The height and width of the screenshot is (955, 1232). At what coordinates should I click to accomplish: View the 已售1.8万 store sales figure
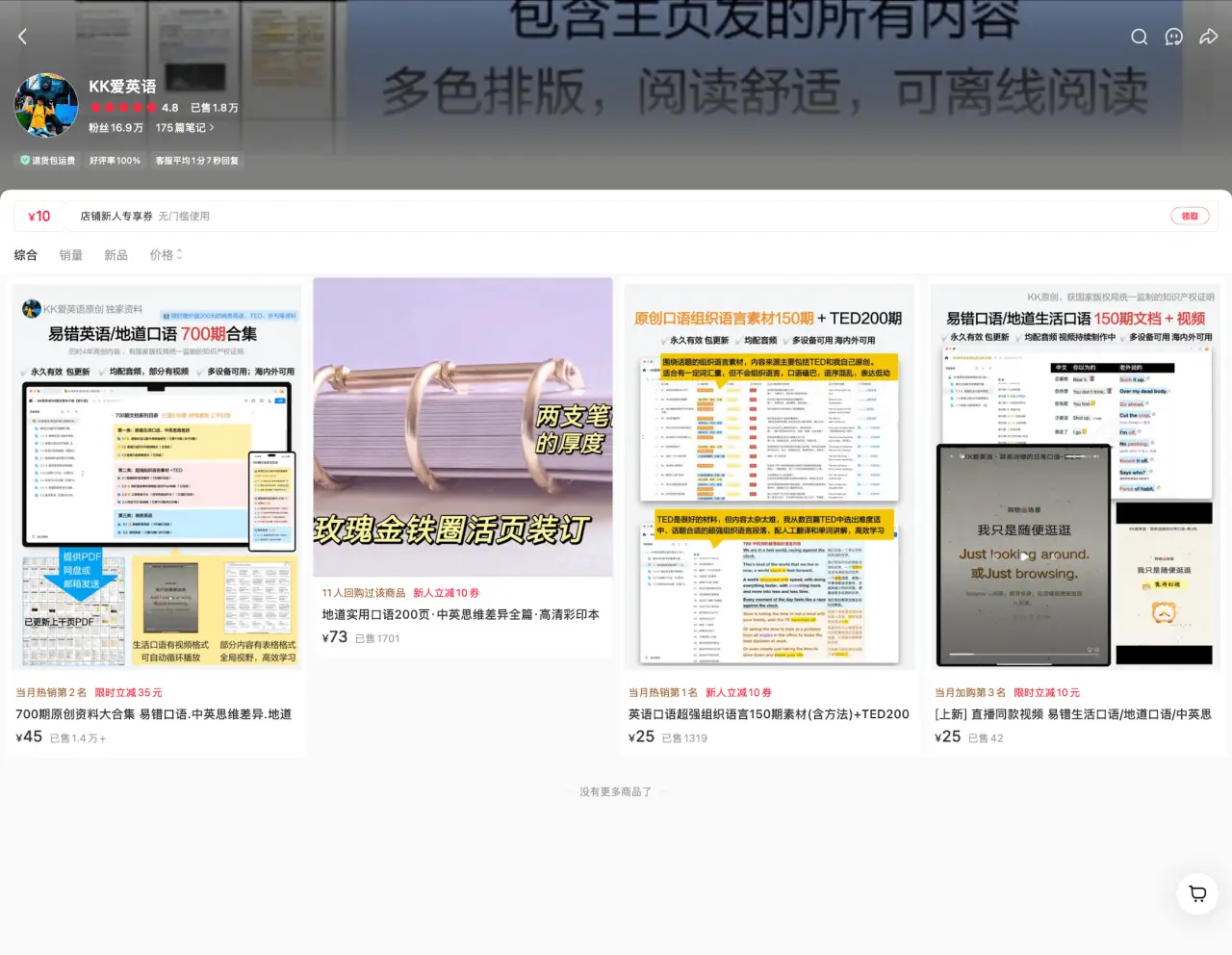tap(215, 108)
